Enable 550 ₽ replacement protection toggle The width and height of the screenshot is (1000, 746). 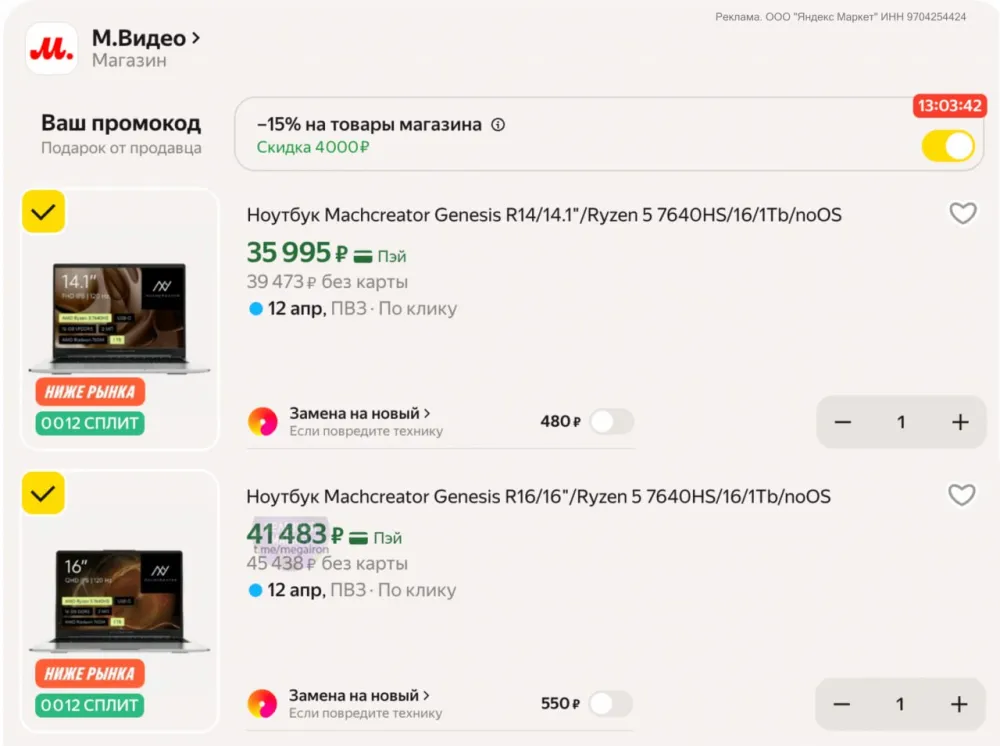610,704
